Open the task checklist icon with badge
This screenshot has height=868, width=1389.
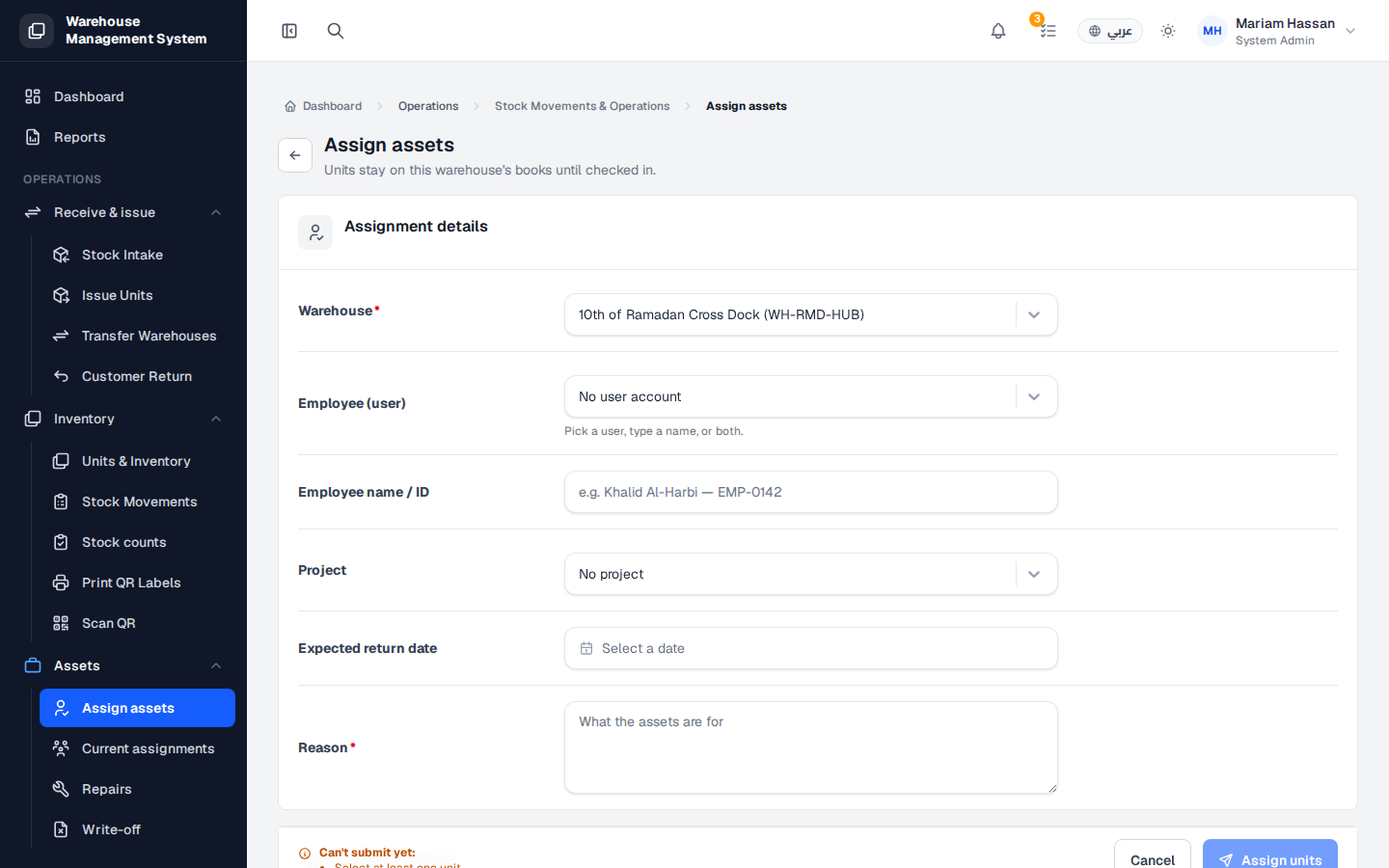click(1048, 31)
